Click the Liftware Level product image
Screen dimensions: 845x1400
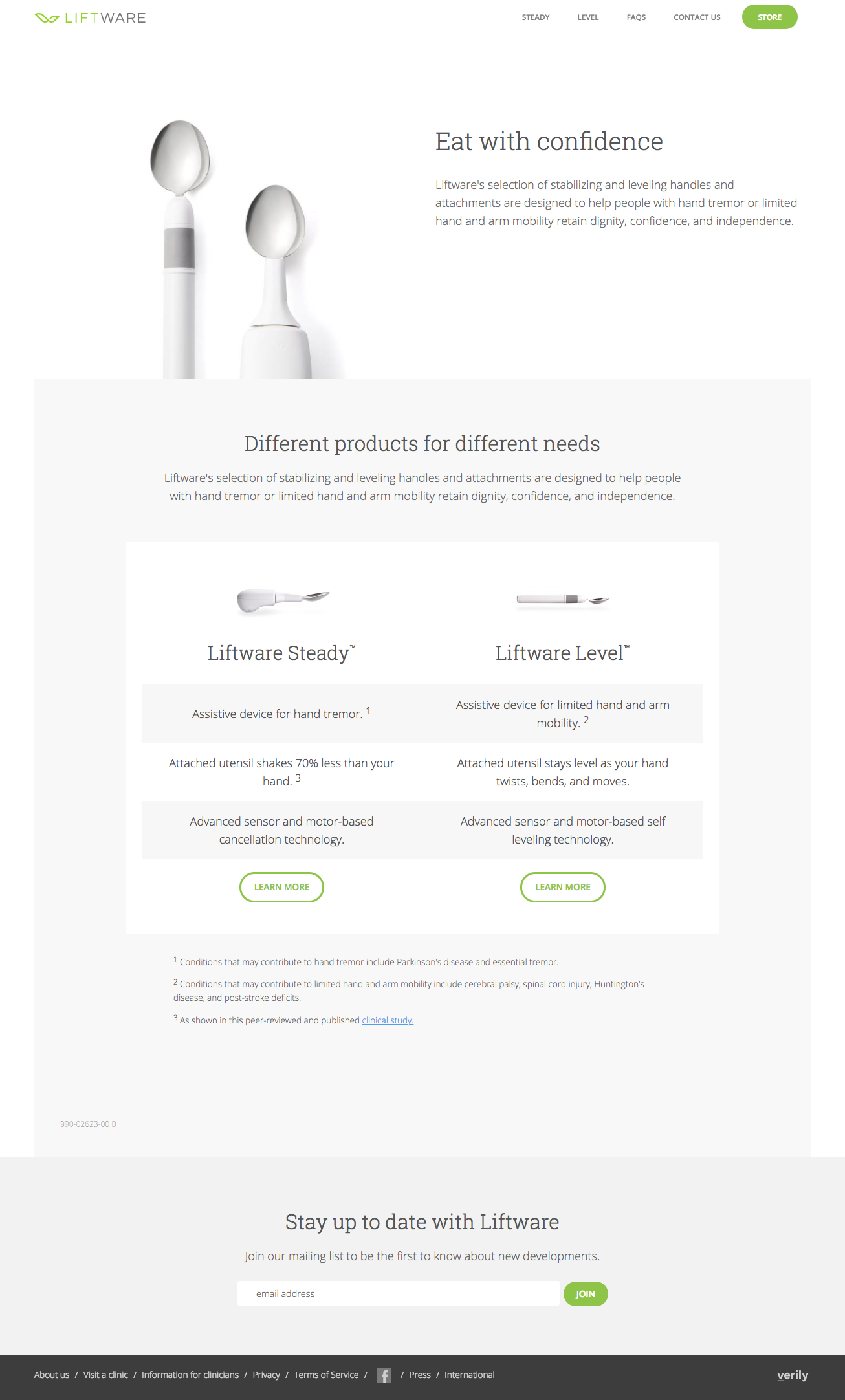(562, 599)
